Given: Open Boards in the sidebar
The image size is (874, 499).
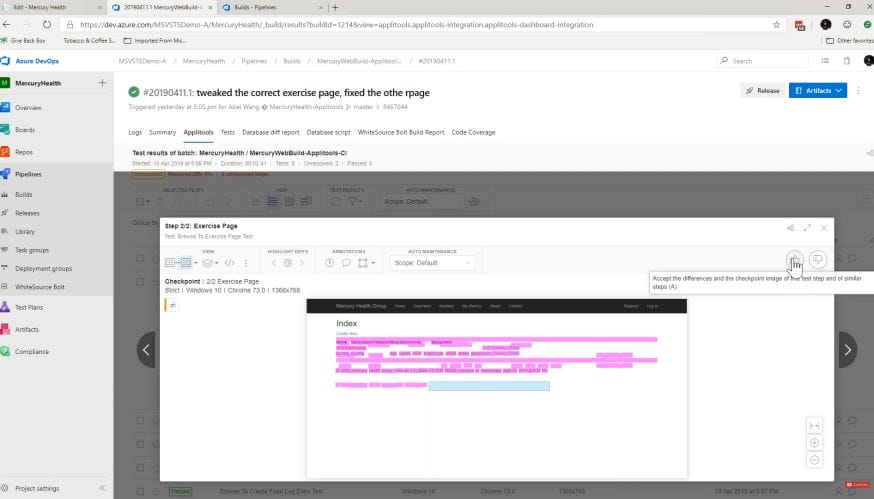Looking at the screenshot, I should [x=25, y=130].
